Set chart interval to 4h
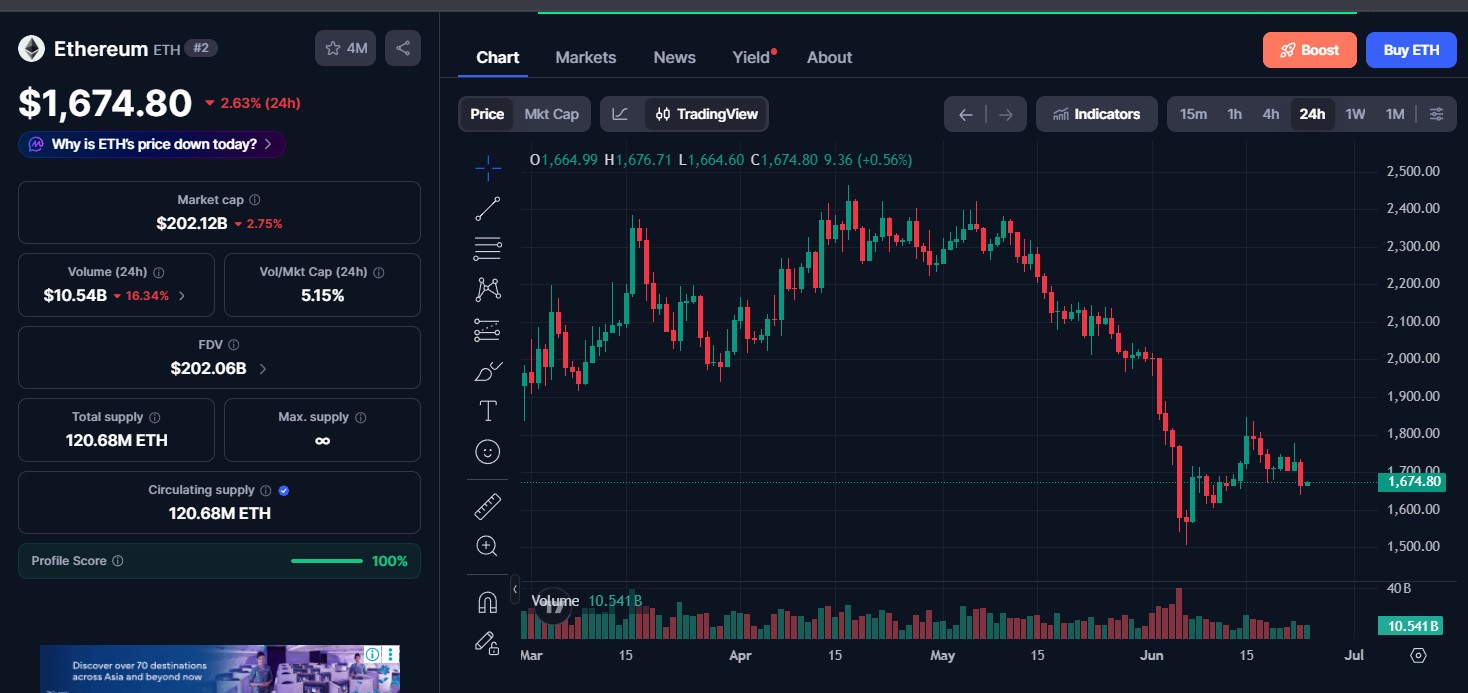The width and height of the screenshot is (1468, 693). coord(1271,114)
